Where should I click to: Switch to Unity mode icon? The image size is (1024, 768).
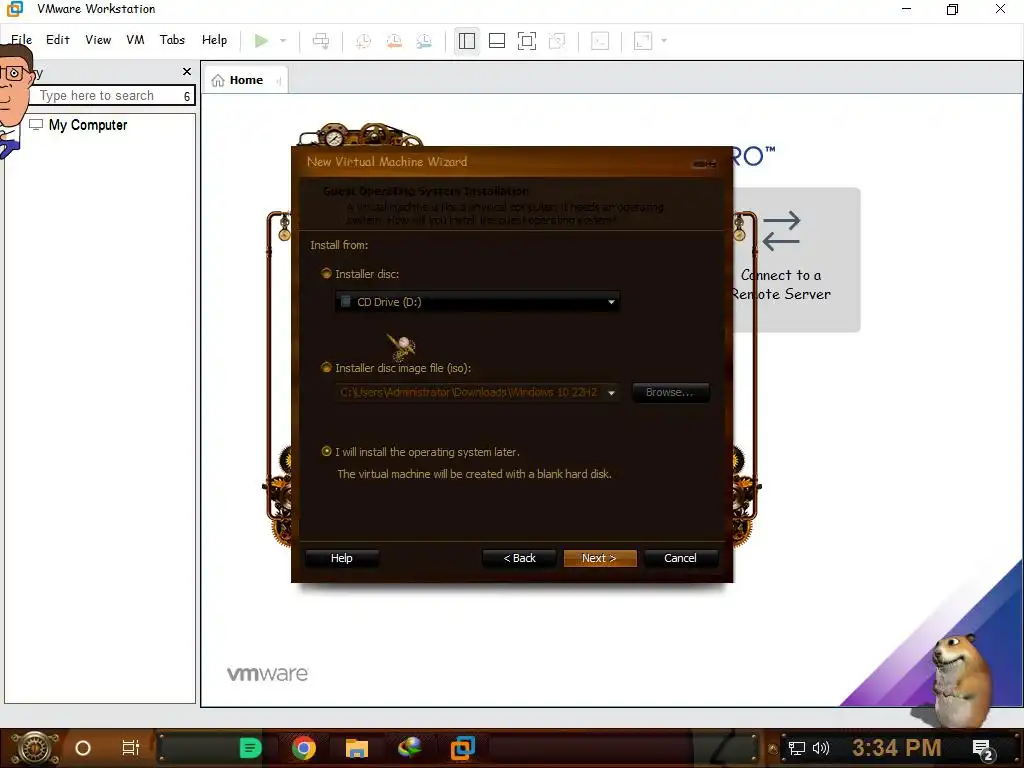click(x=557, y=41)
